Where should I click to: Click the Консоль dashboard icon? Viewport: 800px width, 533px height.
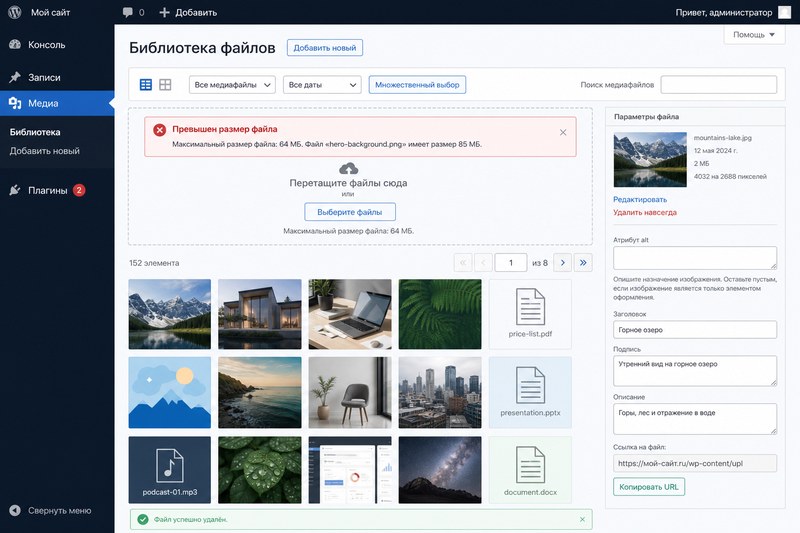pyautogui.click(x=15, y=44)
